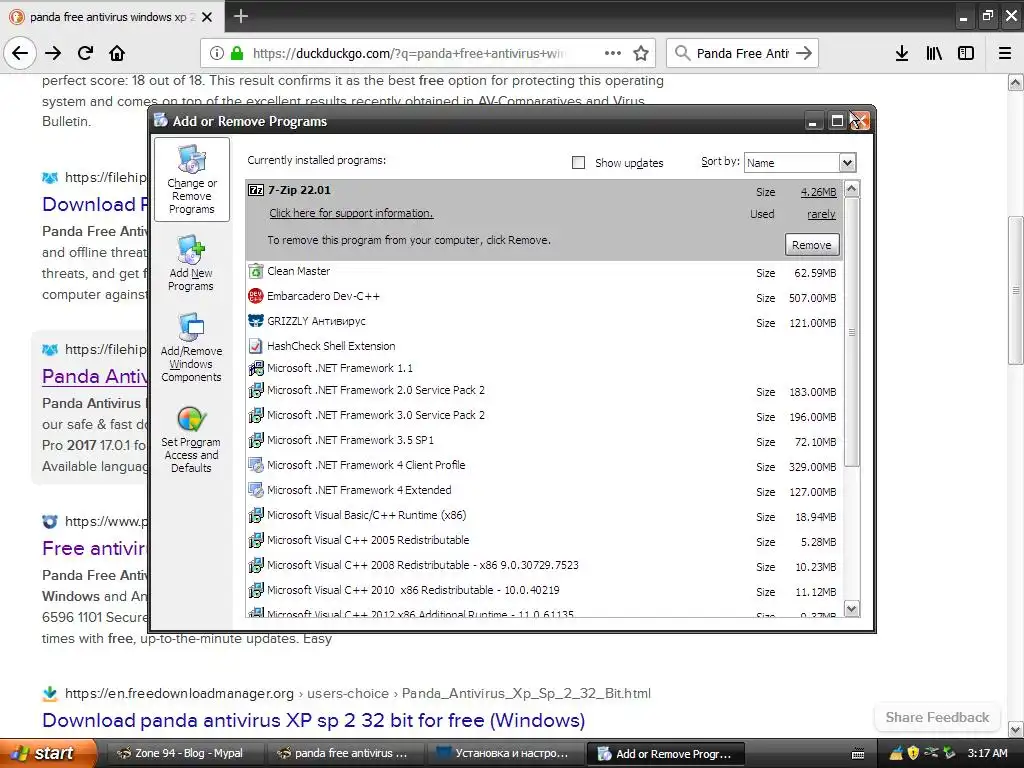Image resolution: width=1024 pixels, height=768 pixels.
Task: Open Set Program Access and Defaults
Action: click(191, 440)
